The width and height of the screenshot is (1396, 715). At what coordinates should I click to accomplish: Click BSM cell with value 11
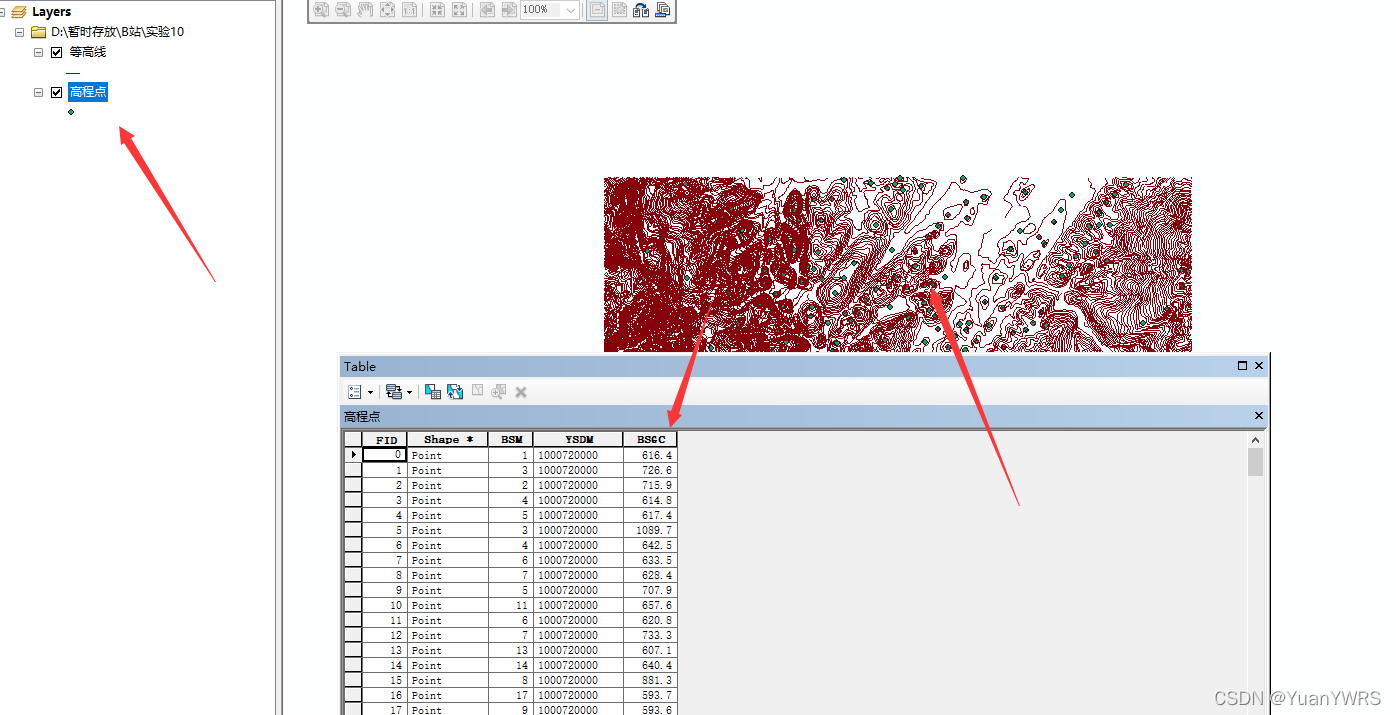pyautogui.click(x=511, y=605)
